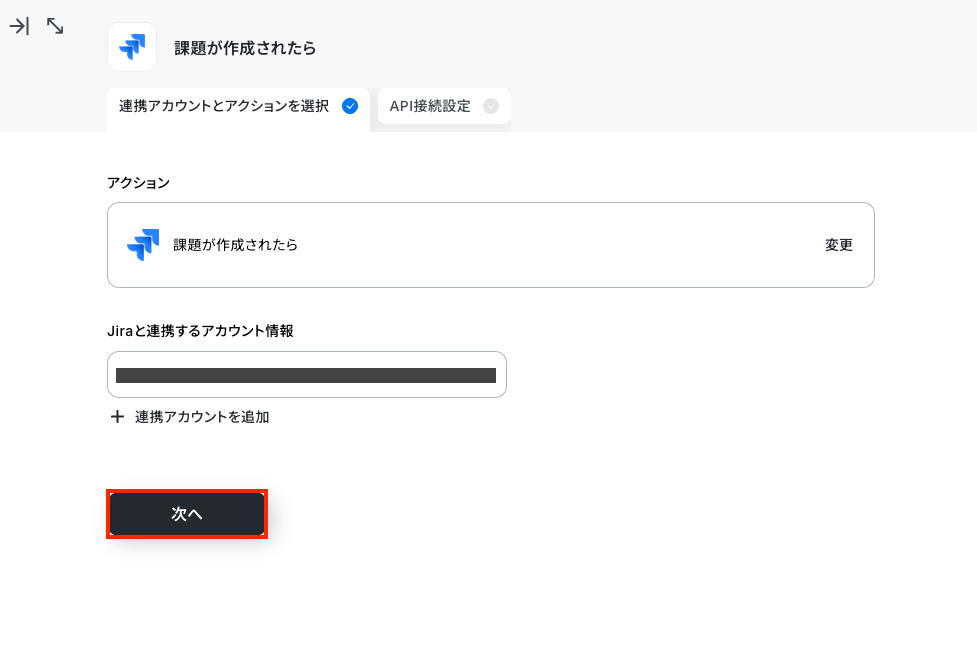Click the gray checkmark on API接続設定 tab

point(491,107)
